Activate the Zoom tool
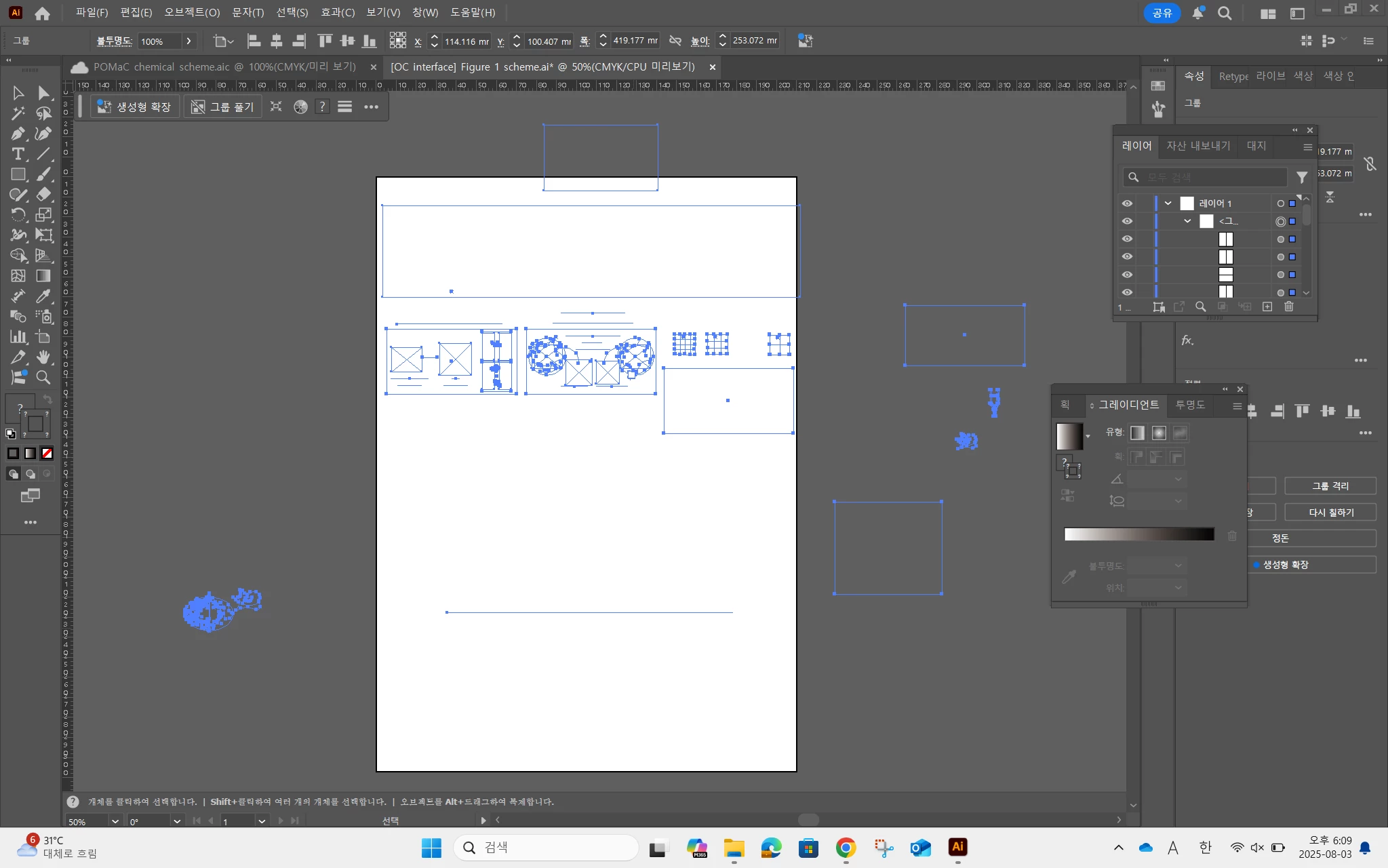The image size is (1388, 868). (x=43, y=378)
